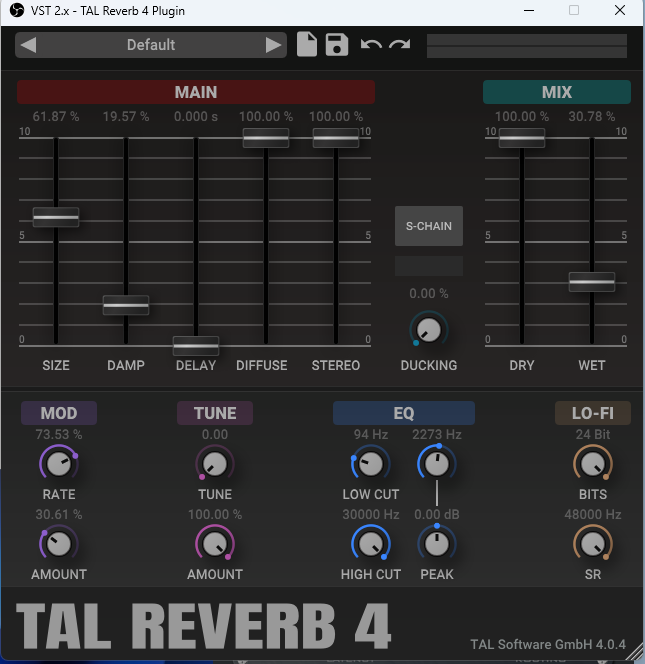Click the 30000 Hz high cut value
The image size is (645, 664).
pos(371,515)
